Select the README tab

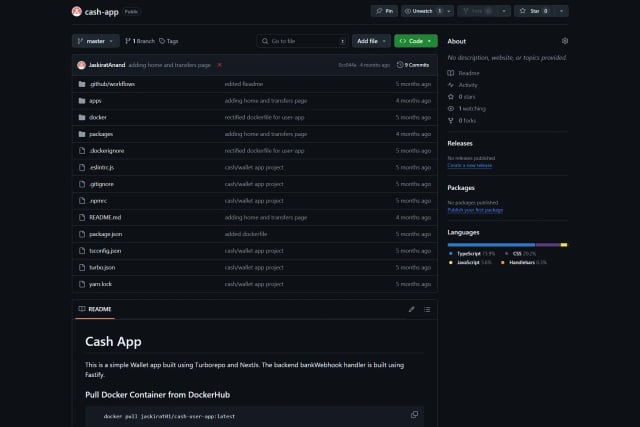(96, 309)
